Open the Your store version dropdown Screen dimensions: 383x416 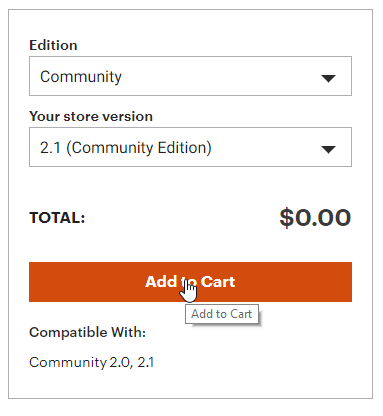[x=190, y=147]
